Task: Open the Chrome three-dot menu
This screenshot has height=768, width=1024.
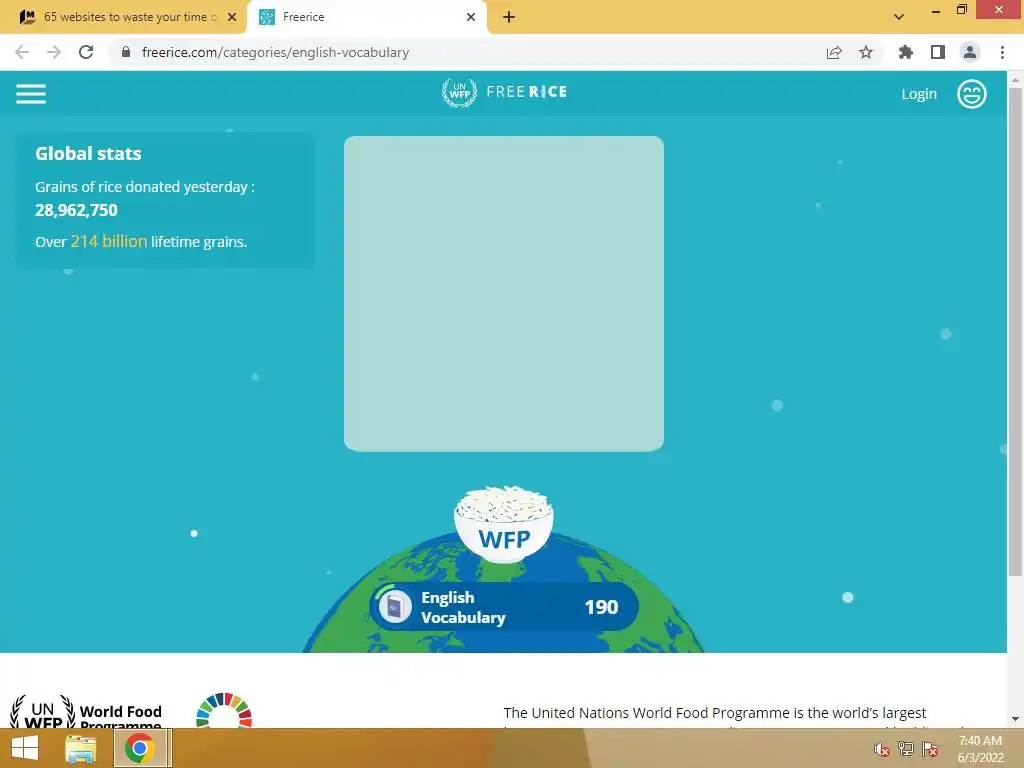Action: pyautogui.click(x=1002, y=52)
